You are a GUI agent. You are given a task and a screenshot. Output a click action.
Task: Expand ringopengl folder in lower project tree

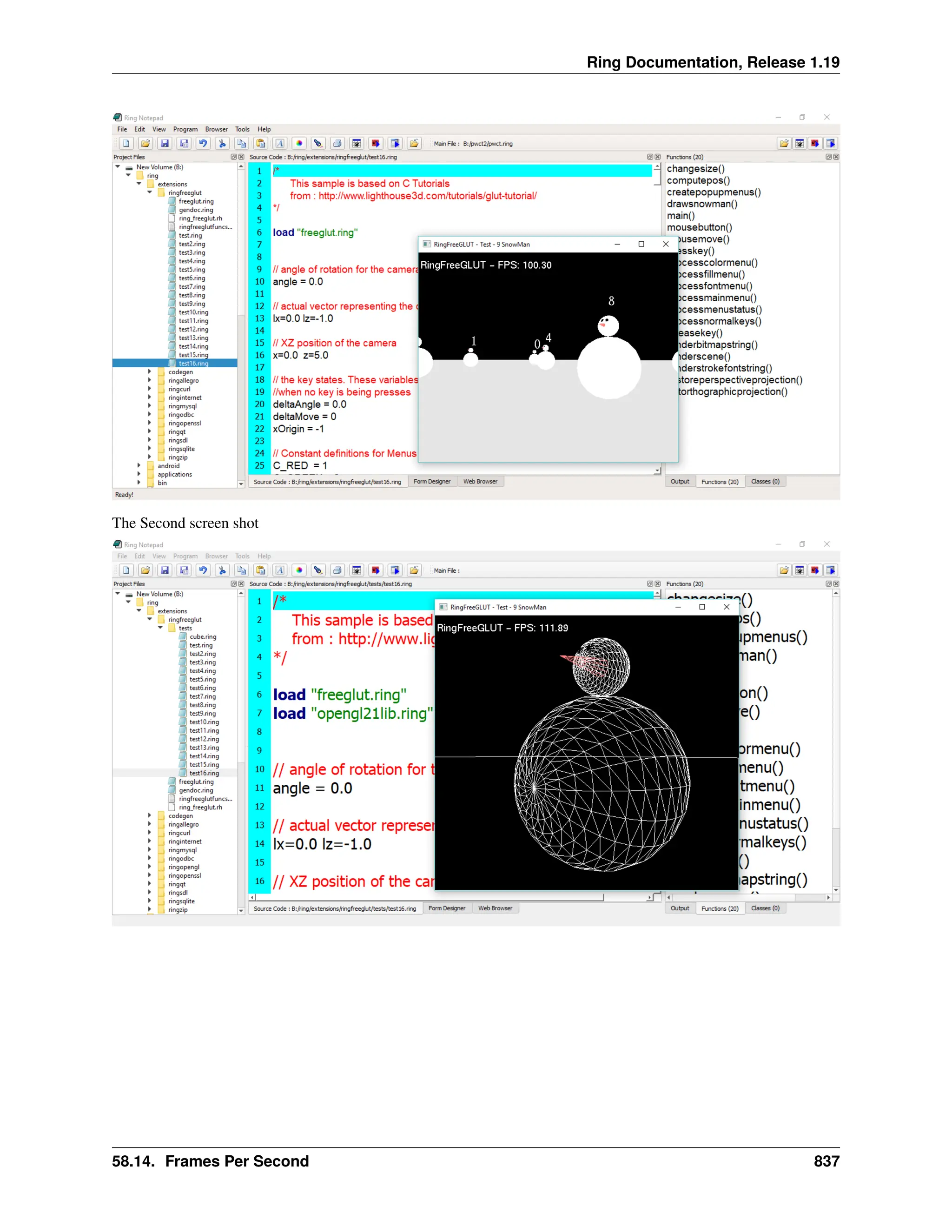150,867
